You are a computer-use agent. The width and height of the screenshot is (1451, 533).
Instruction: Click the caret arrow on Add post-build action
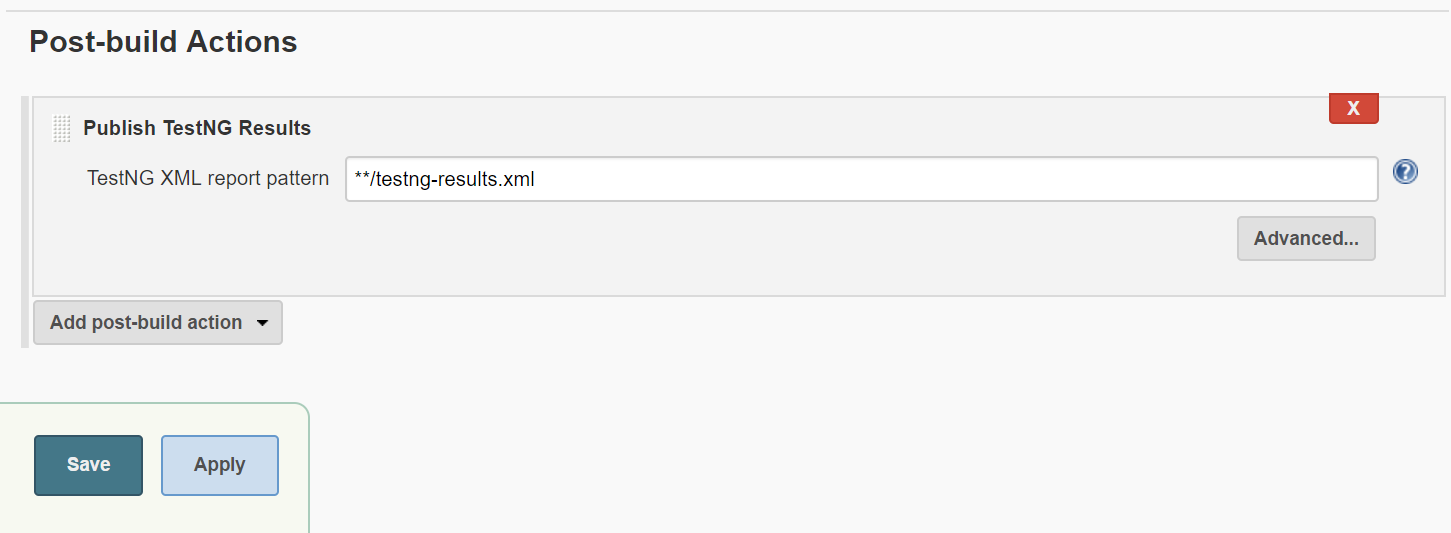263,323
